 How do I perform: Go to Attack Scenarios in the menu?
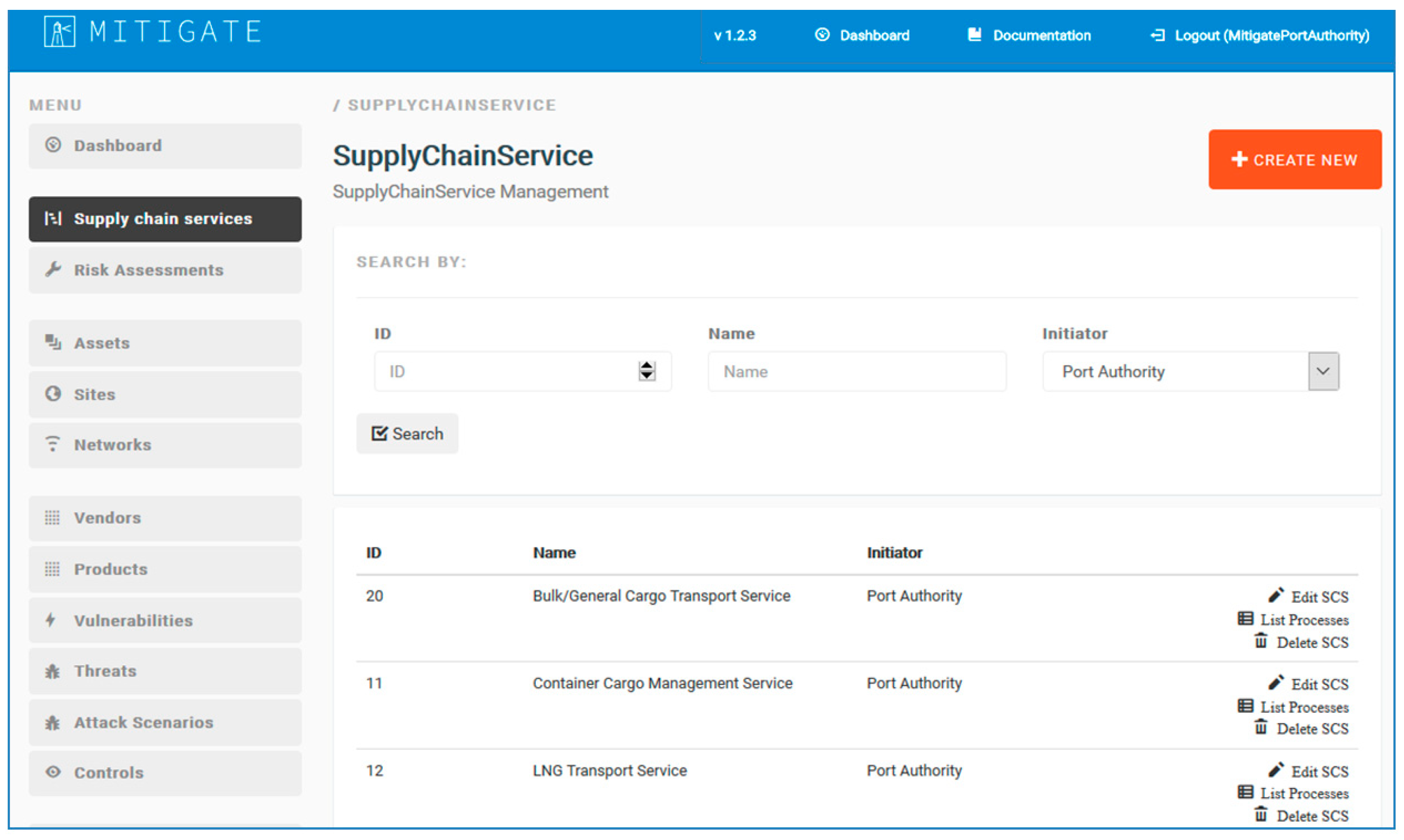click(x=165, y=722)
